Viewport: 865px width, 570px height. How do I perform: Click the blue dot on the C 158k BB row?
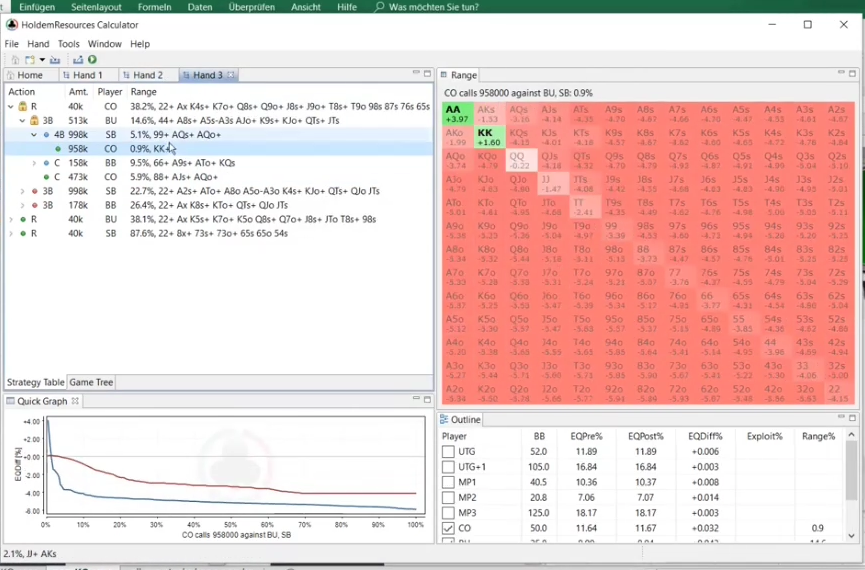point(46,163)
